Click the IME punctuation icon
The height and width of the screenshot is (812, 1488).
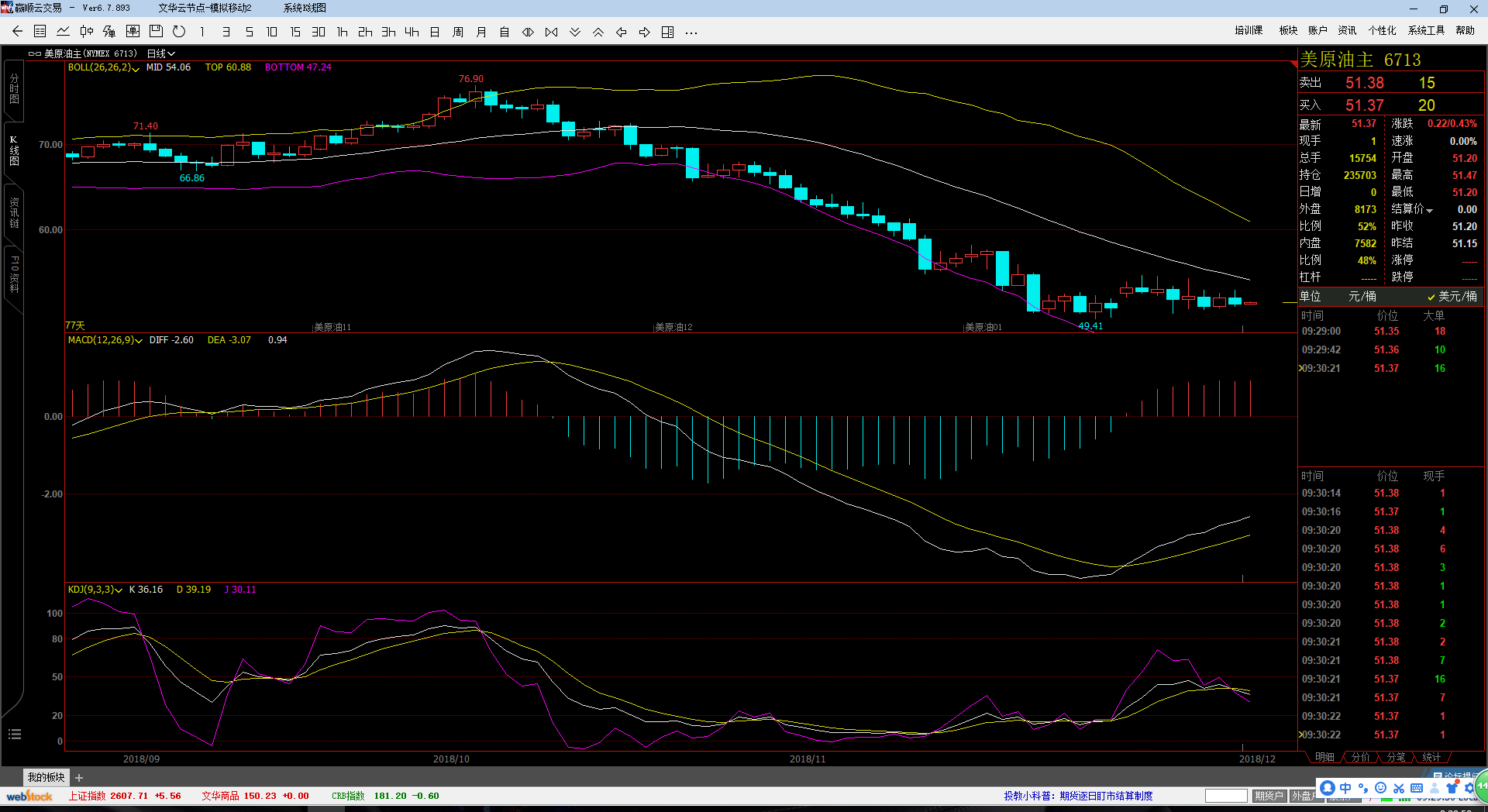(1363, 788)
